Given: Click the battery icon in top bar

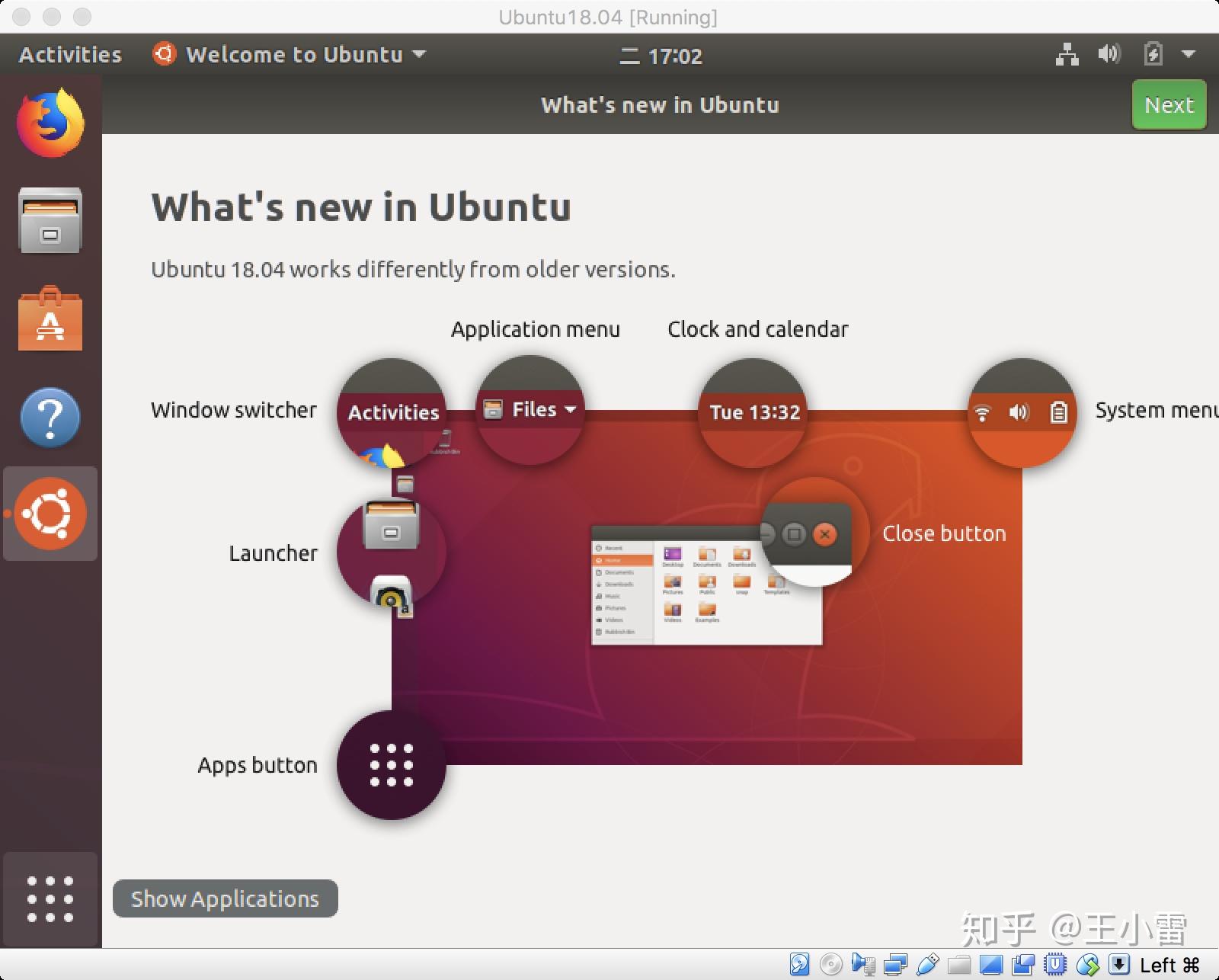Looking at the screenshot, I should pyautogui.click(x=1153, y=54).
